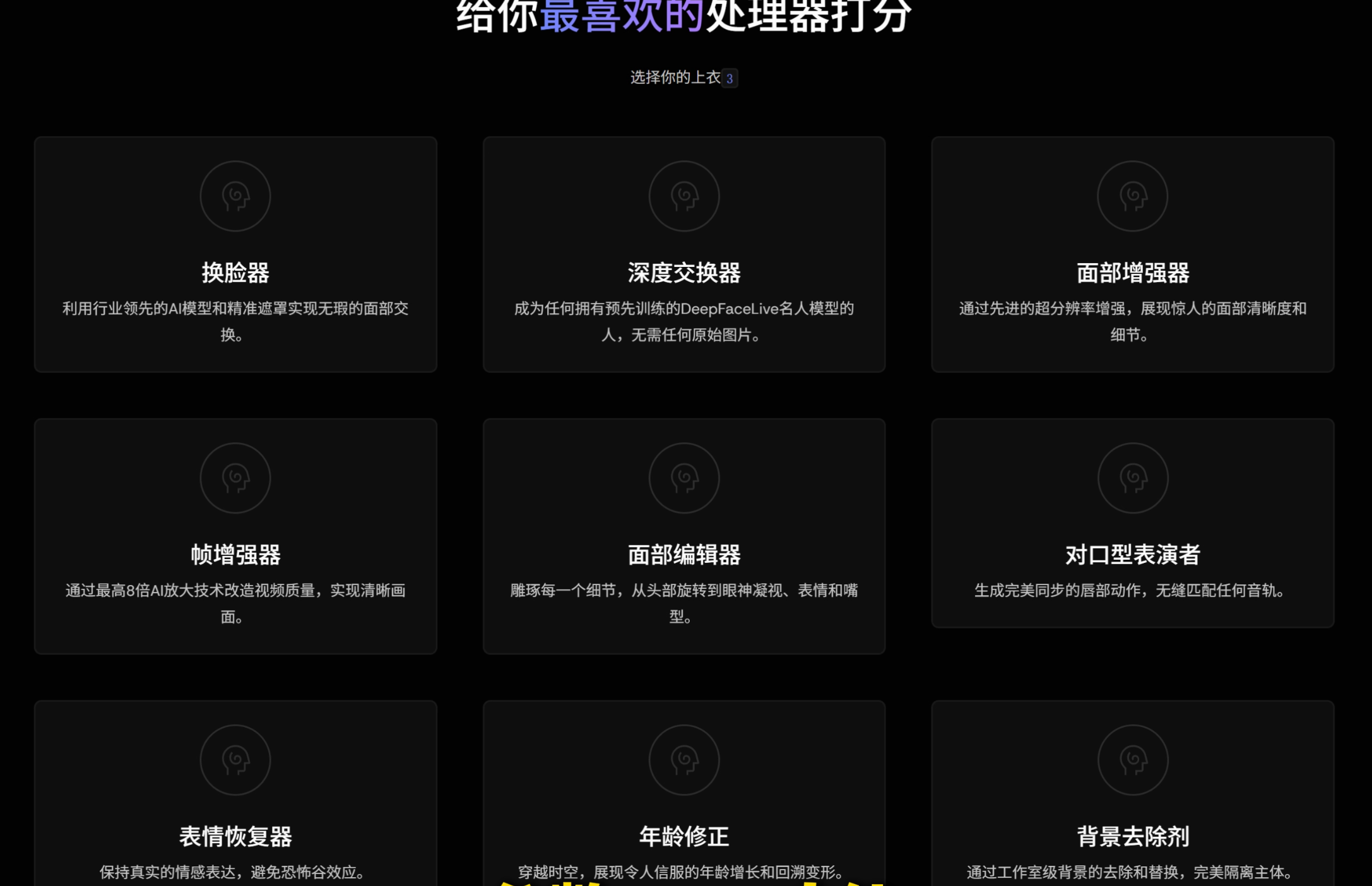Click the 选择你的上衣 subtitle text
The width and height of the screenshot is (1372, 886).
pyautogui.click(x=675, y=78)
